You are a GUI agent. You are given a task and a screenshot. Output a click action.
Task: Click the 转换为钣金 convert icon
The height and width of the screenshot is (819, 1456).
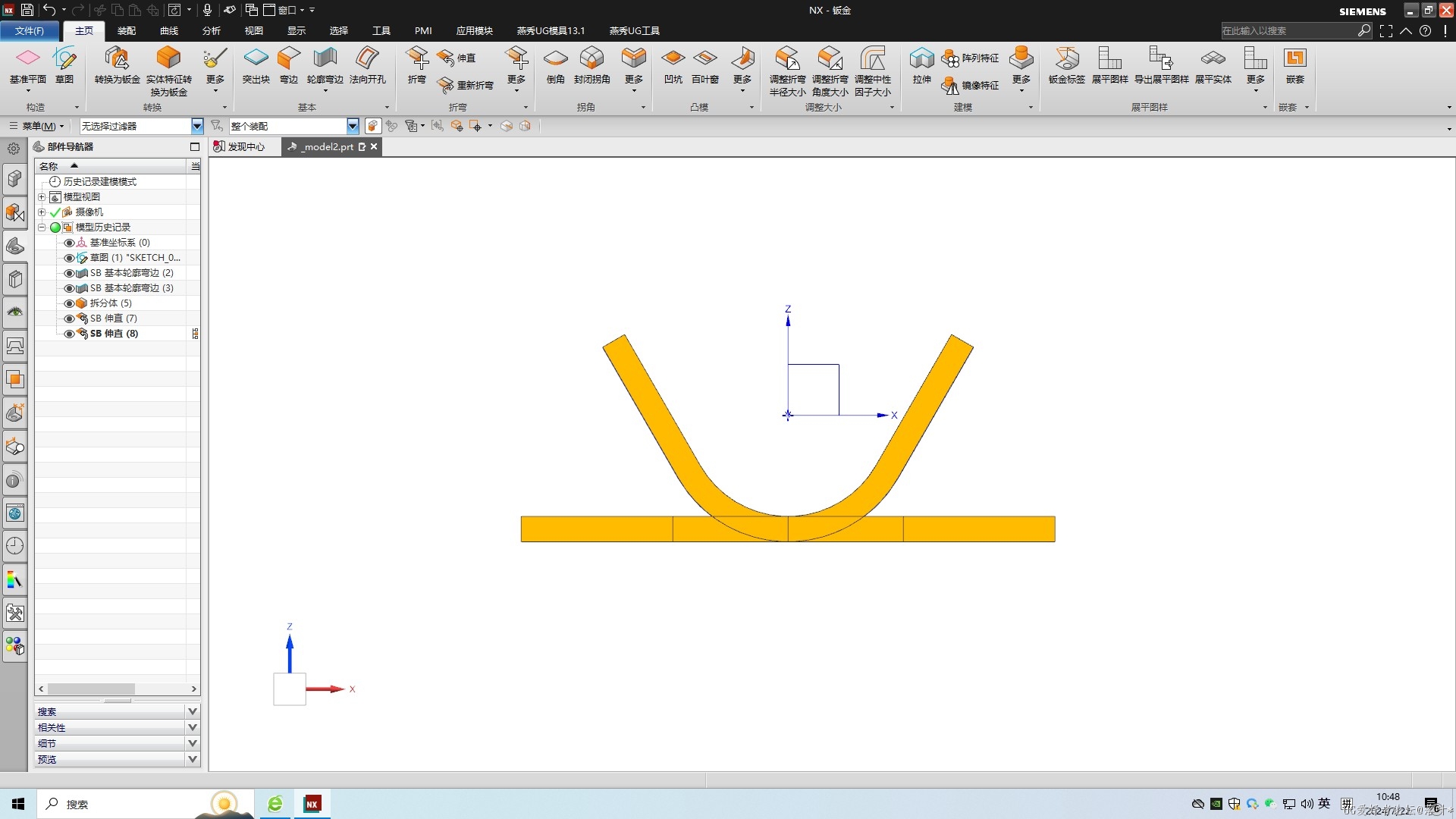[x=117, y=65]
